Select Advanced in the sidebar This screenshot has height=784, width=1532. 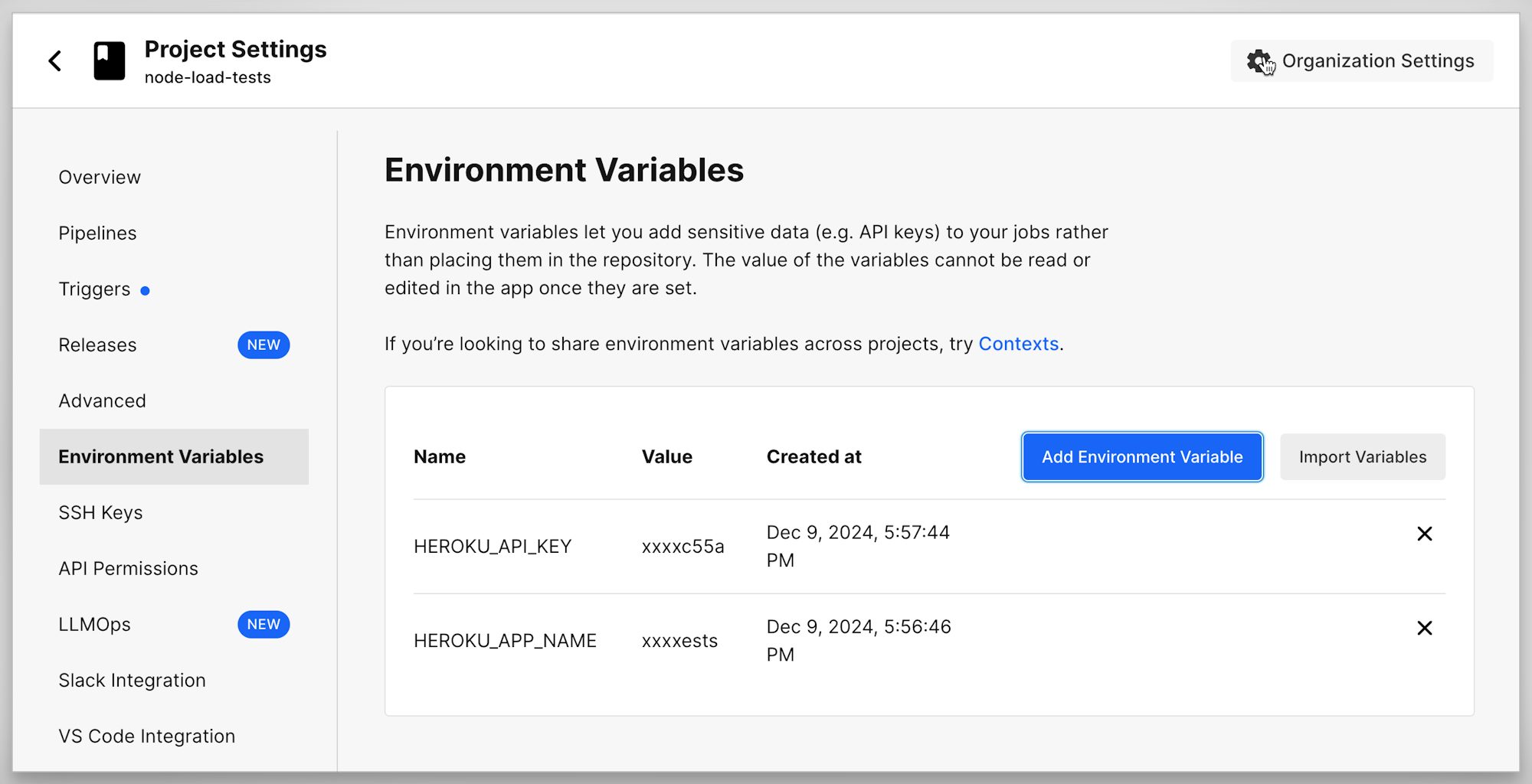click(x=102, y=401)
